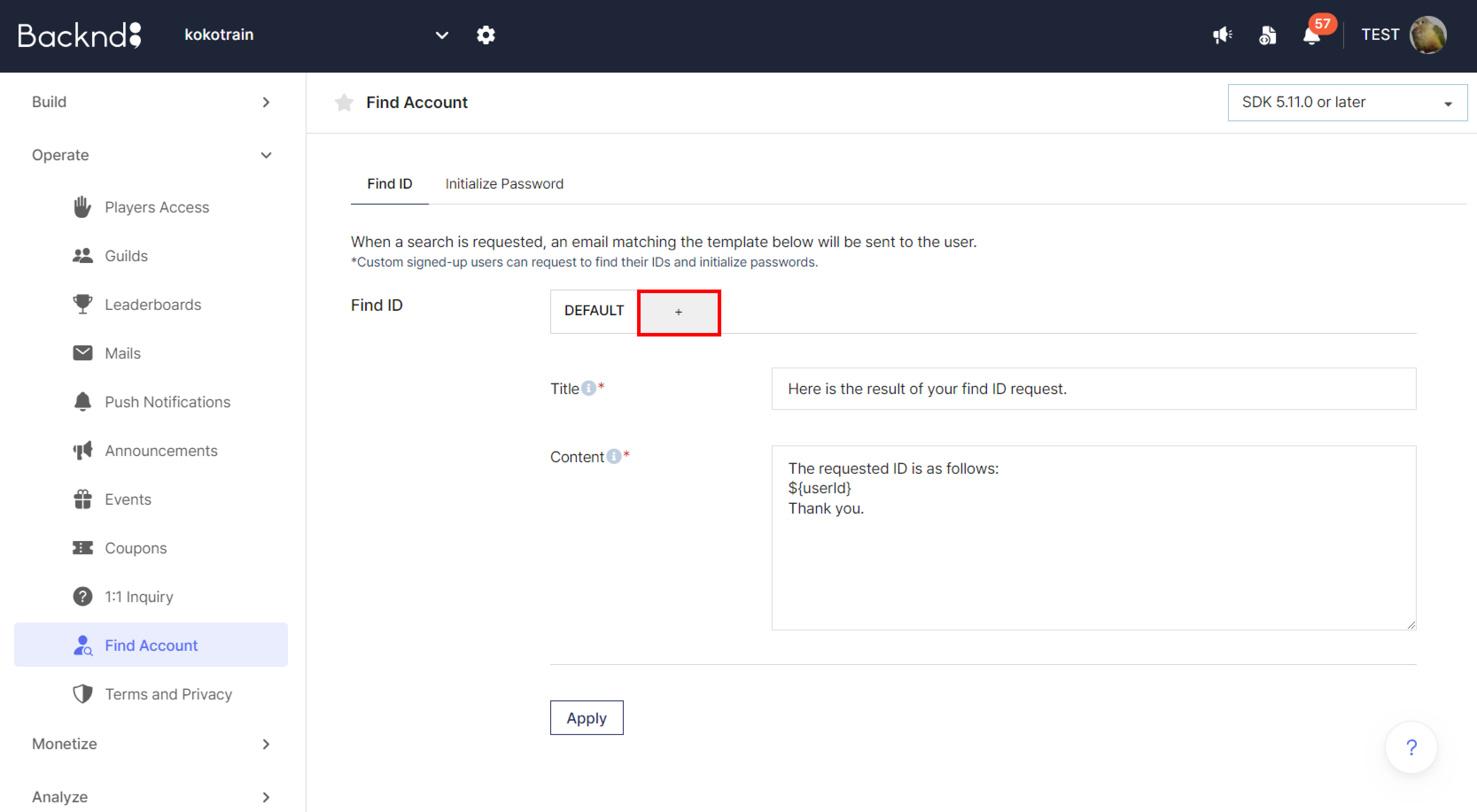Expand the Build menu section

pyautogui.click(x=151, y=102)
